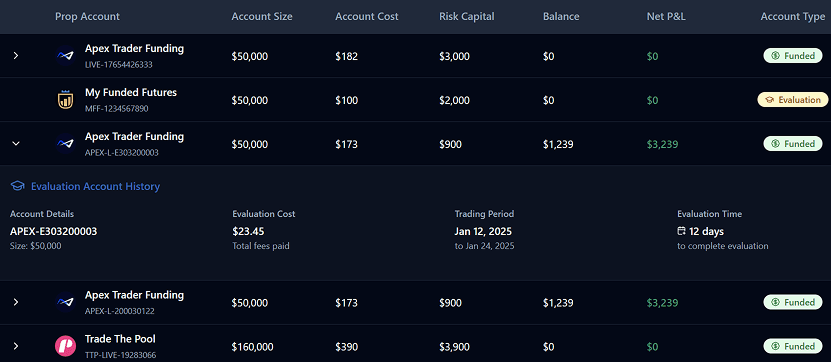
Task: Click the $182 account cost value
Action: 347,56
